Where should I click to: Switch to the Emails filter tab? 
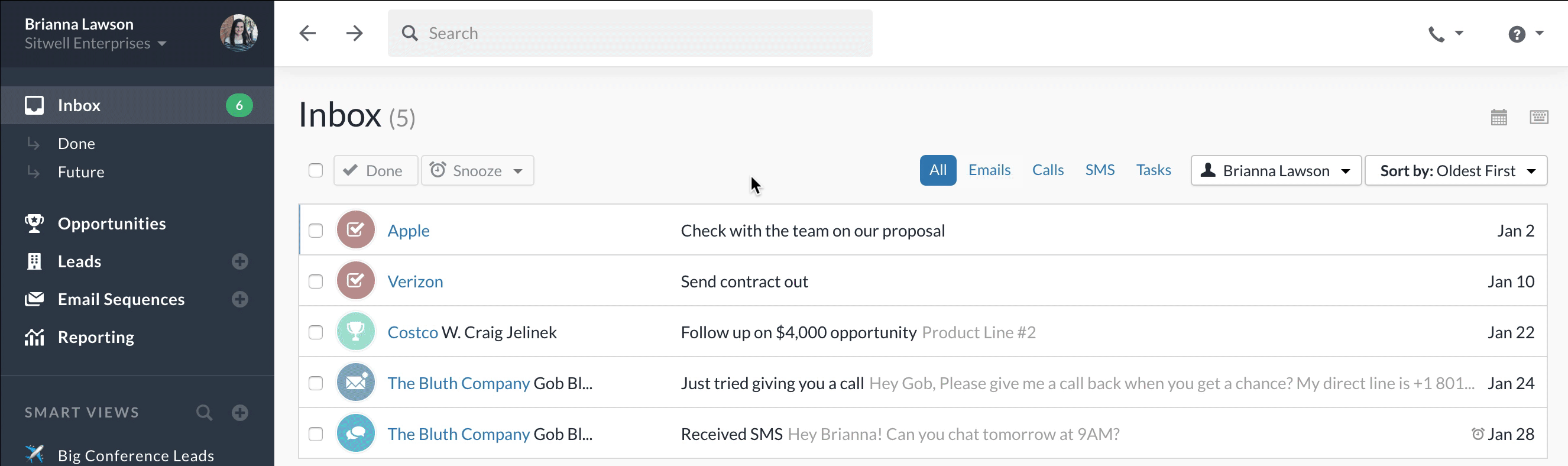[x=989, y=170]
